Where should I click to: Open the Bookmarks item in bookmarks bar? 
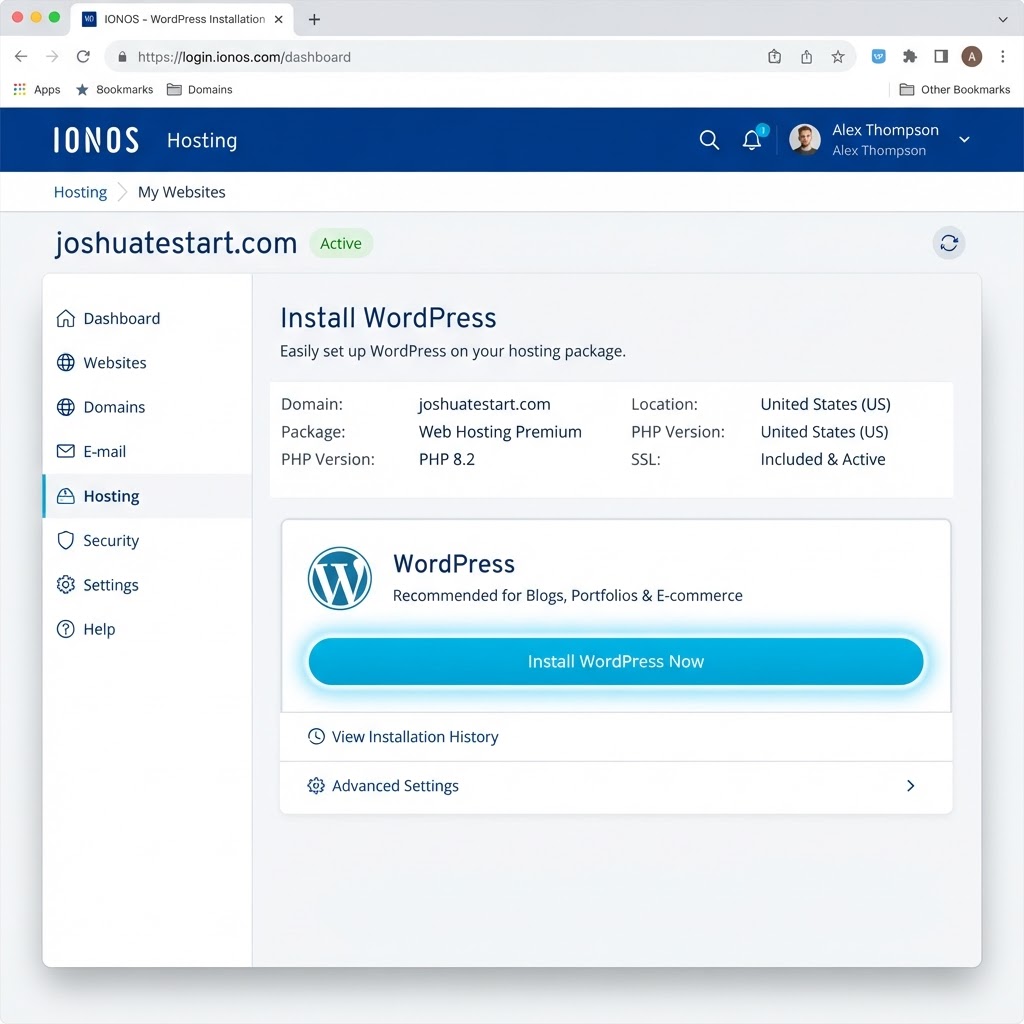pos(114,89)
